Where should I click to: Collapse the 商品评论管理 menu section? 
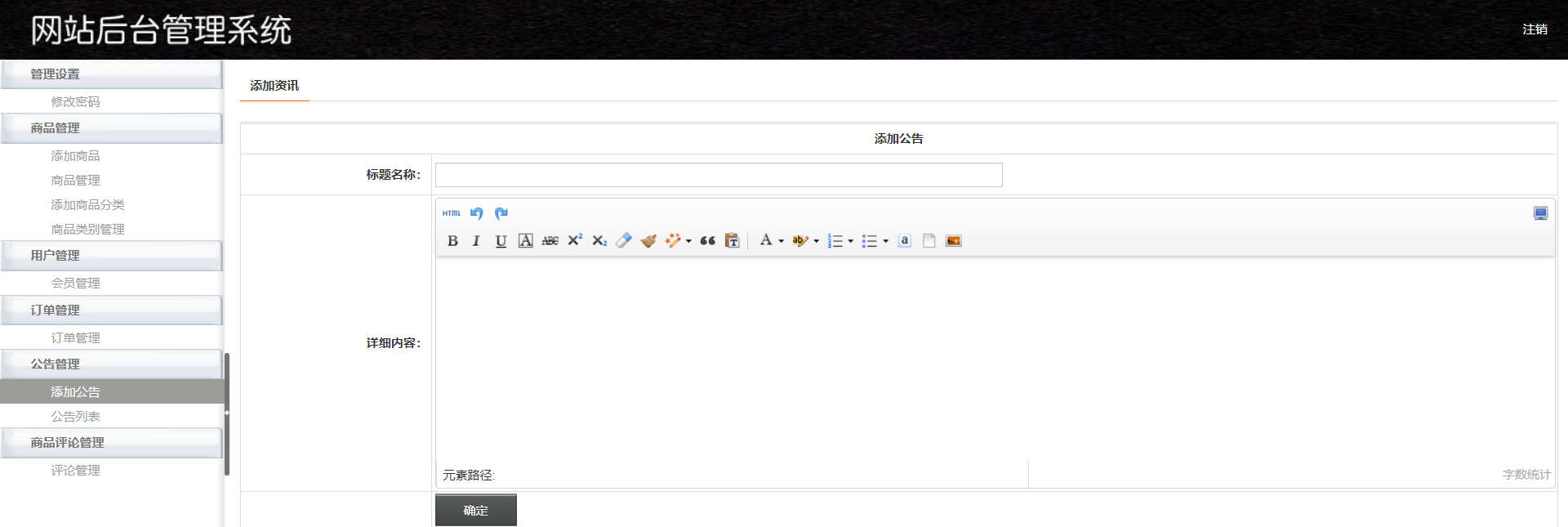pyautogui.click(x=112, y=443)
